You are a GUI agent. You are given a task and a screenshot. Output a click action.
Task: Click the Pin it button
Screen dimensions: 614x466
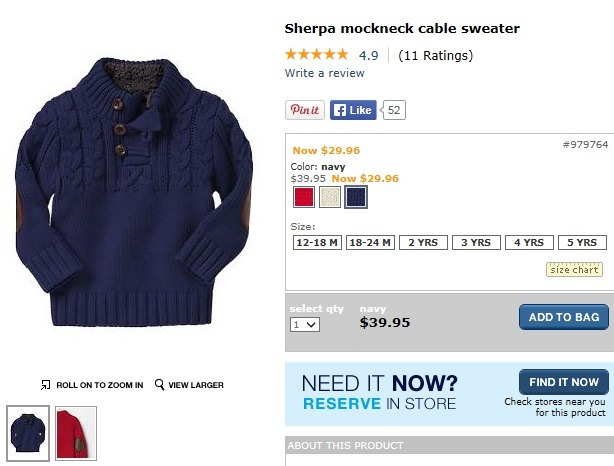pyautogui.click(x=305, y=110)
